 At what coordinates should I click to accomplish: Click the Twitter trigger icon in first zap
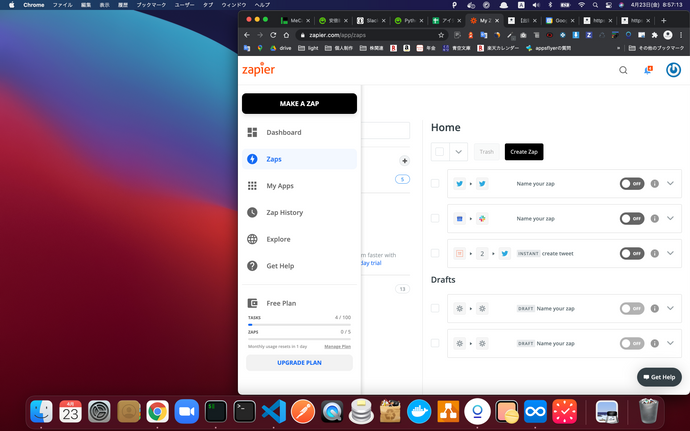pos(459,184)
